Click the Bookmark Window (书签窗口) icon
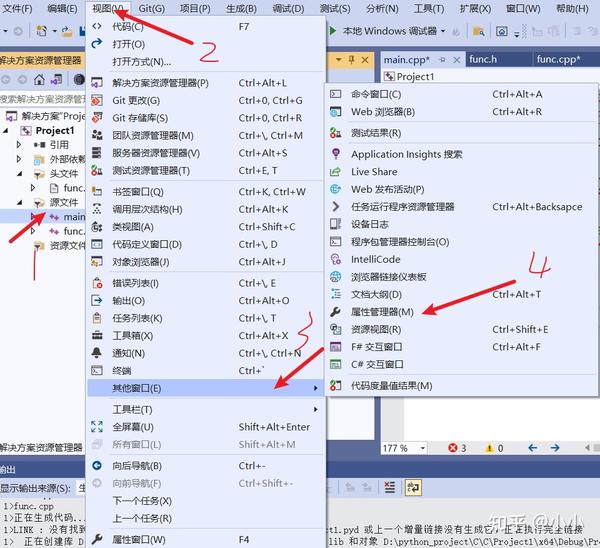600x548 pixels. [x=97, y=191]
